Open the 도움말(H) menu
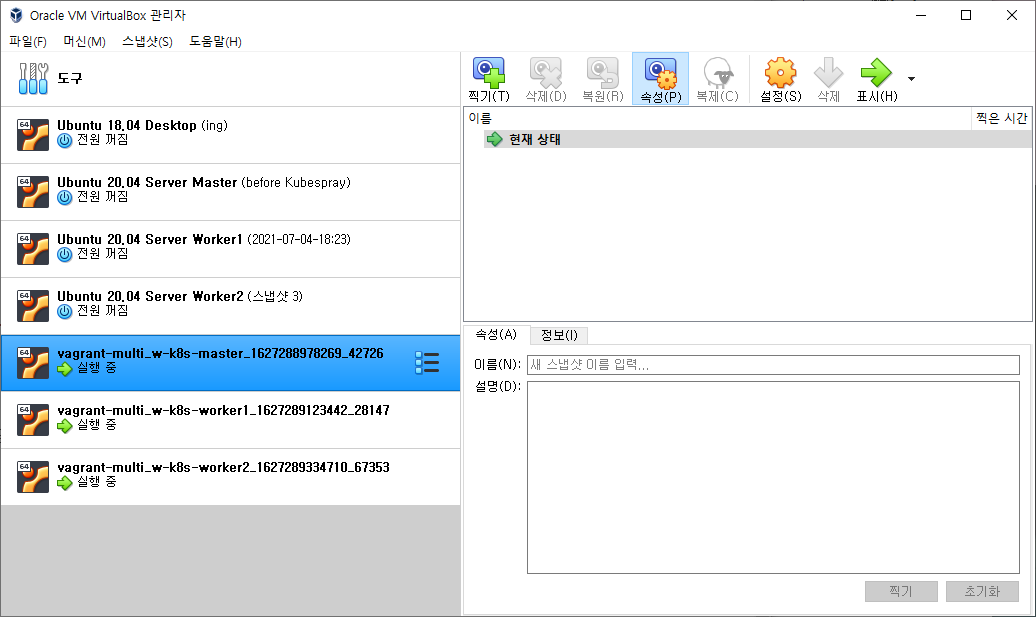1036x617 pixels. tap(215, 42)
